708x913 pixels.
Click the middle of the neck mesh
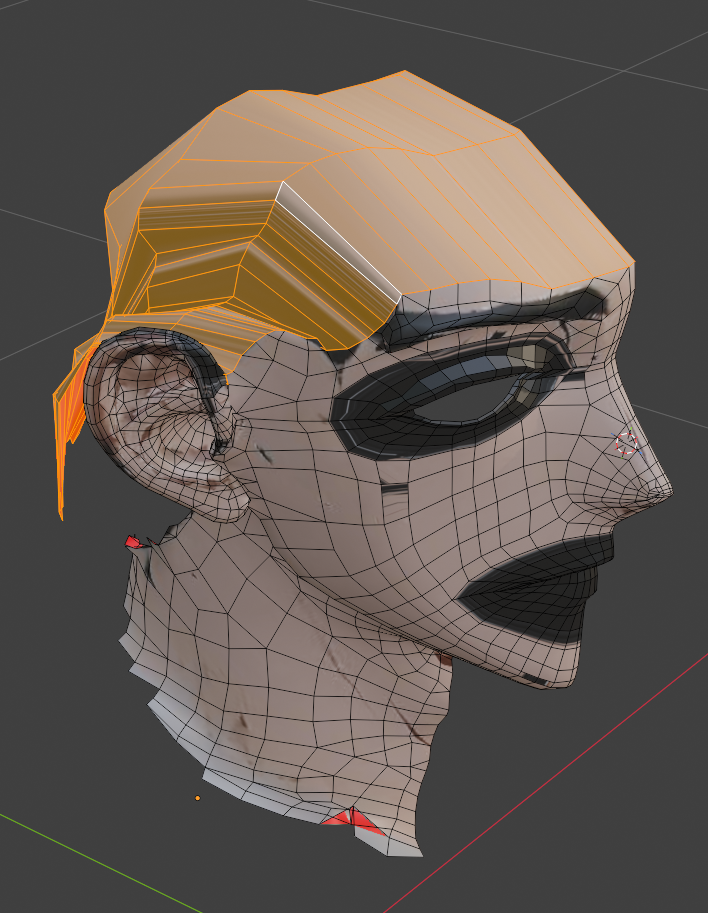(290, 680)
